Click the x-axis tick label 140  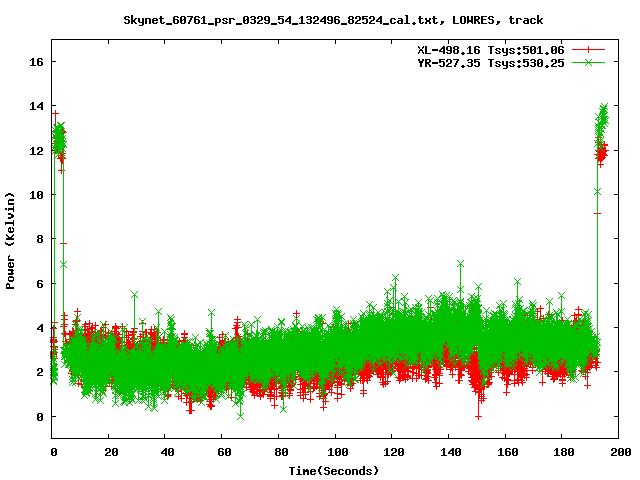(x=451, y=452)
